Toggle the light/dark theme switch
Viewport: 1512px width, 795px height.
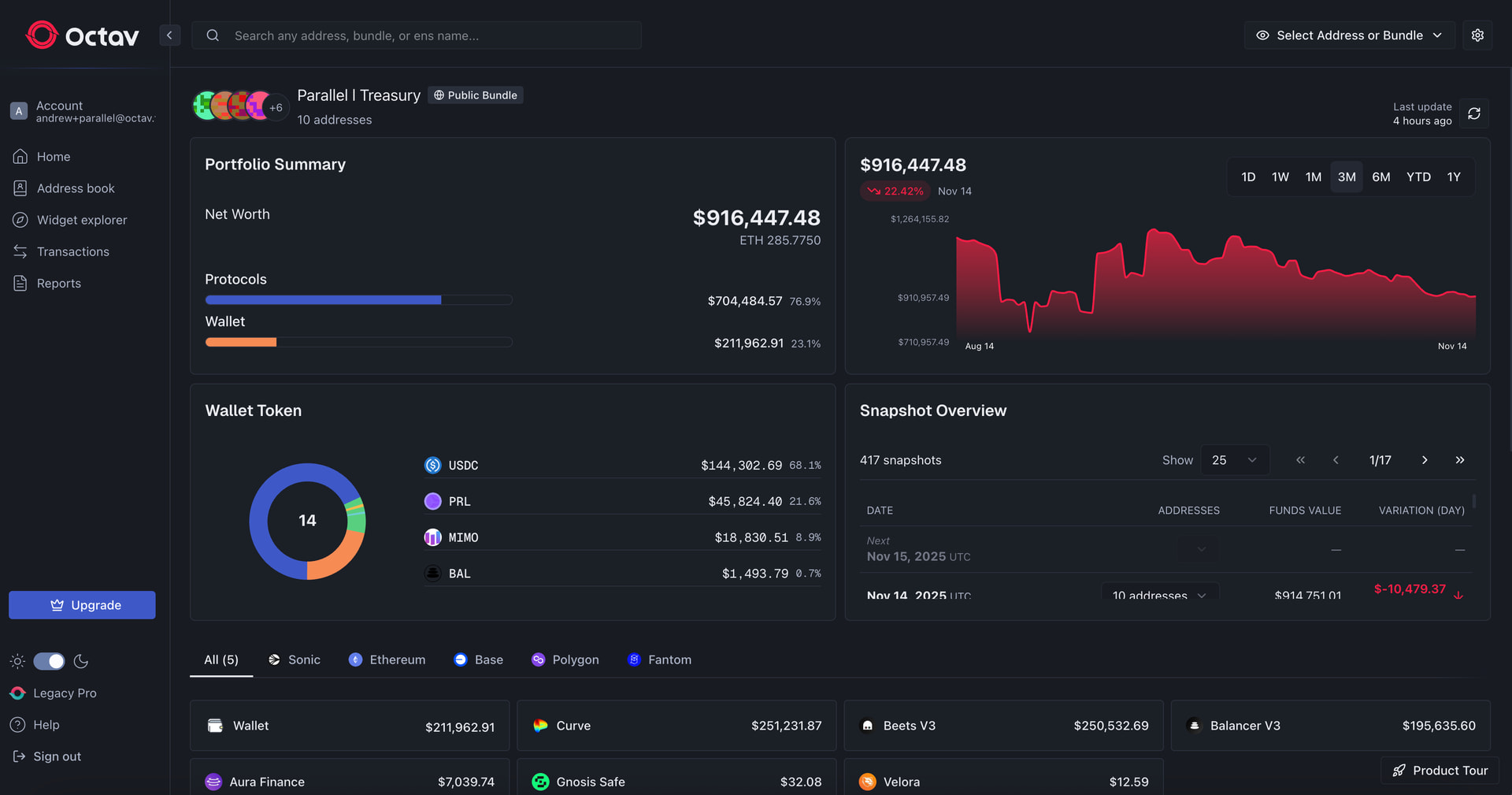pos(49,661)
